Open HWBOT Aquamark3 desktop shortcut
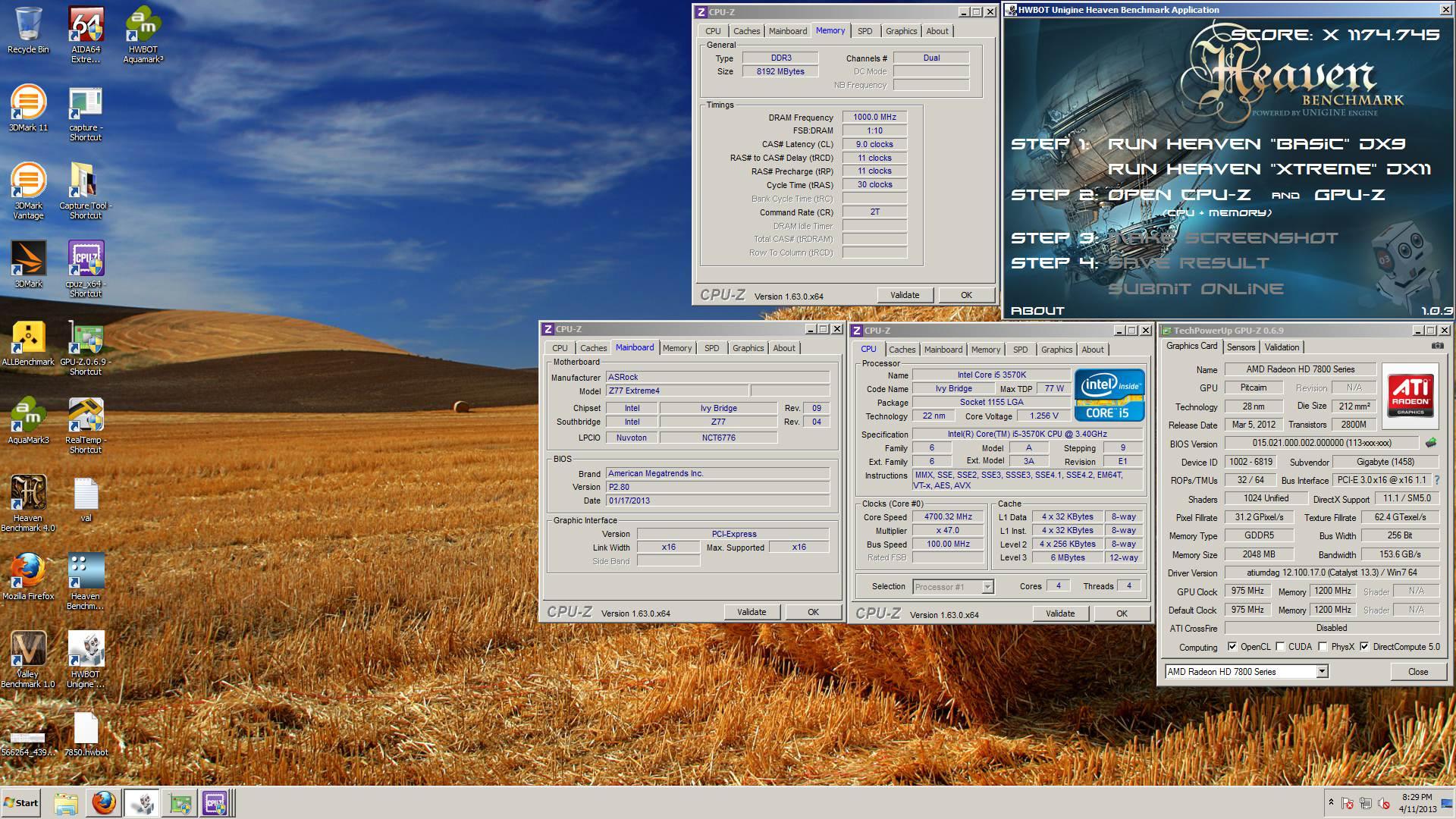Viewport: 1456px width, 819px height. 143,35
